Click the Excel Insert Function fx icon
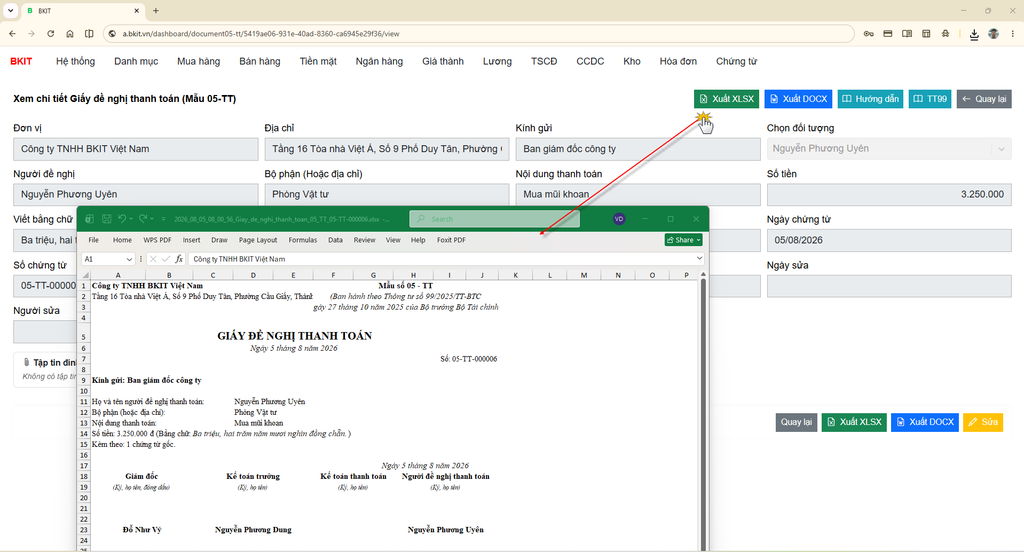 [179, 259]
